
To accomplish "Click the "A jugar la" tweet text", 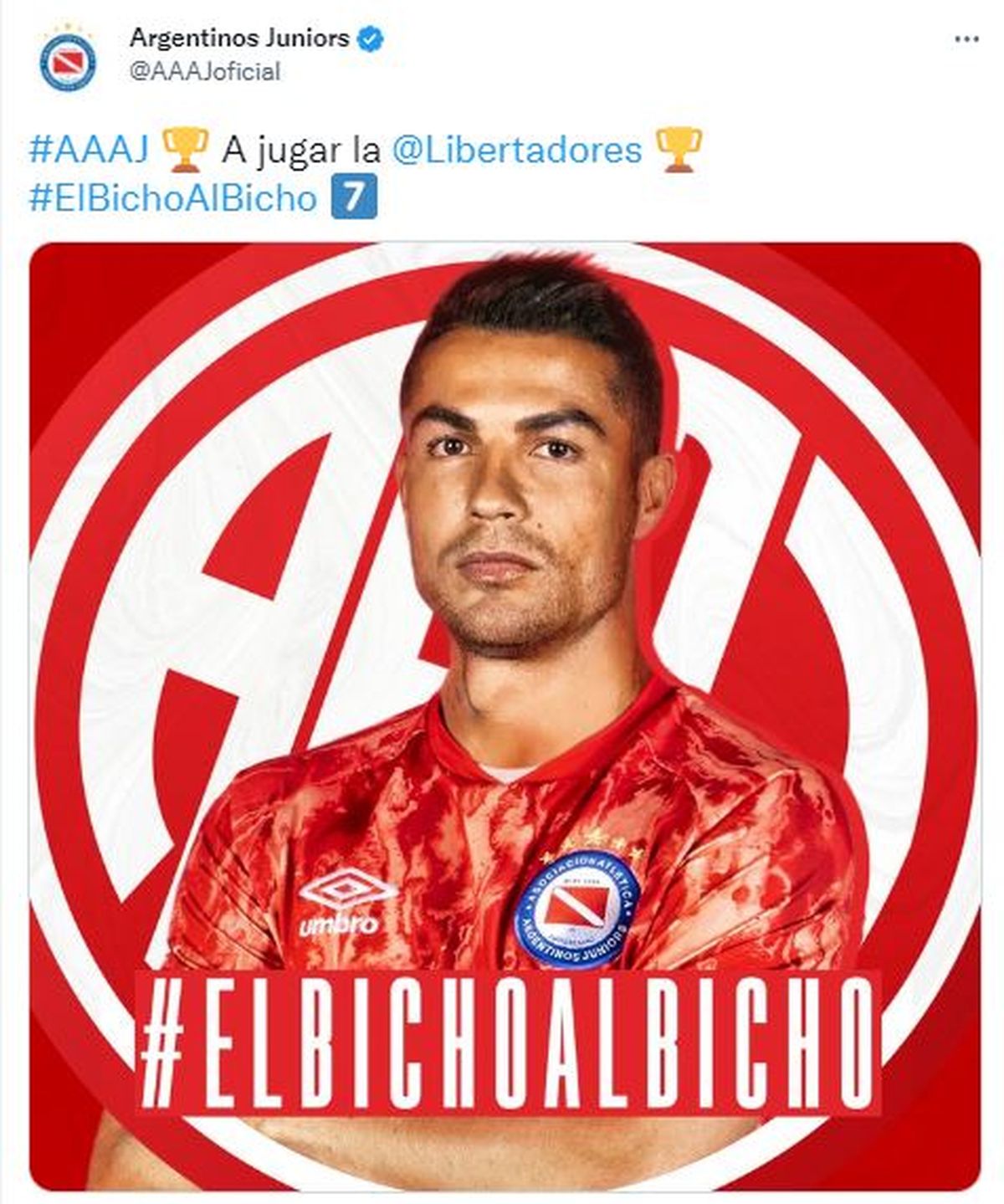I will (301, 151).
